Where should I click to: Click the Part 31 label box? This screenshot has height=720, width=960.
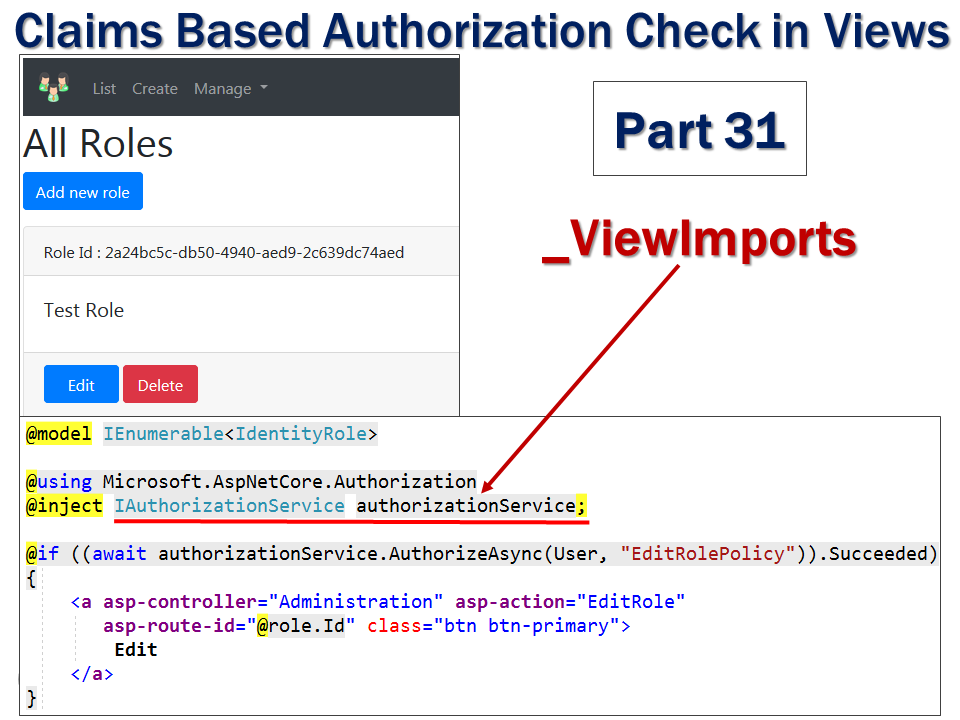point(699,128)
